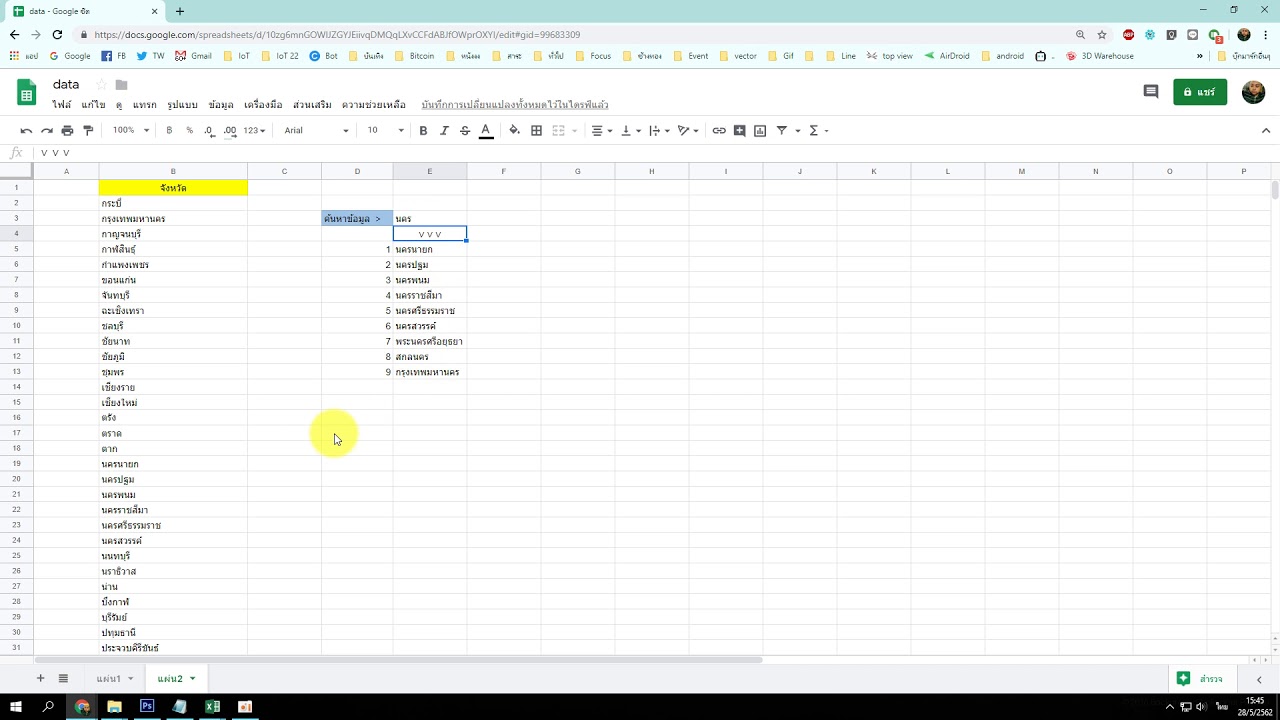This screenshot has width=1280, height=720.
Task: Select cell with นครราชสีมา in column E
Action: tap(430, 295)
